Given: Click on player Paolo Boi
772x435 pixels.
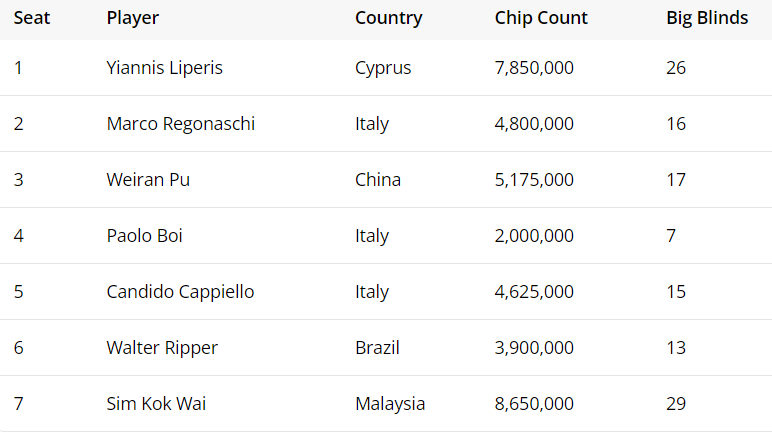Looking at the screenshot, I should [x=144, y=236].
